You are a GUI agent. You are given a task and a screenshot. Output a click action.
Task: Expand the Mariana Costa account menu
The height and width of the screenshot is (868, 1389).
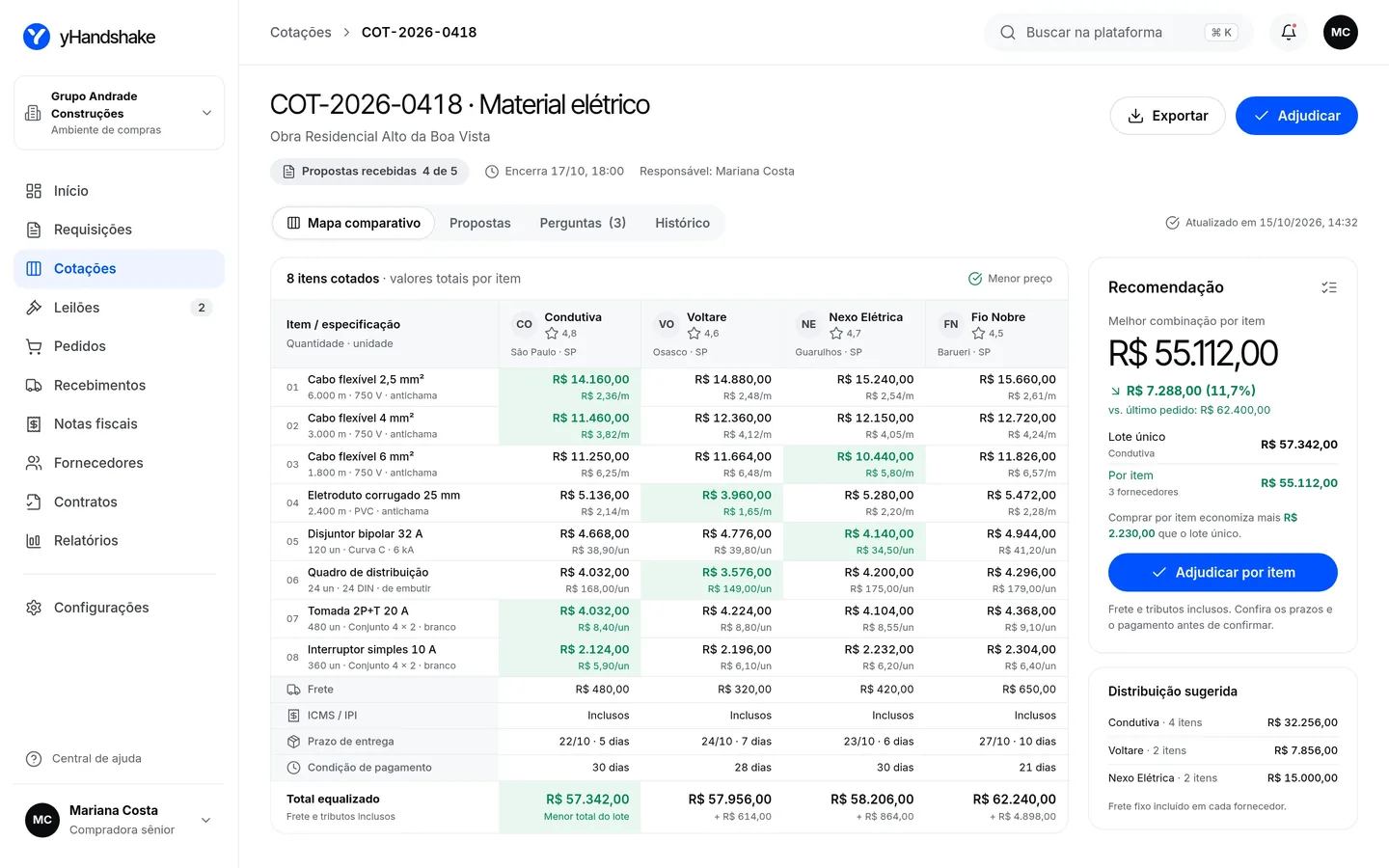pos(120,820)
